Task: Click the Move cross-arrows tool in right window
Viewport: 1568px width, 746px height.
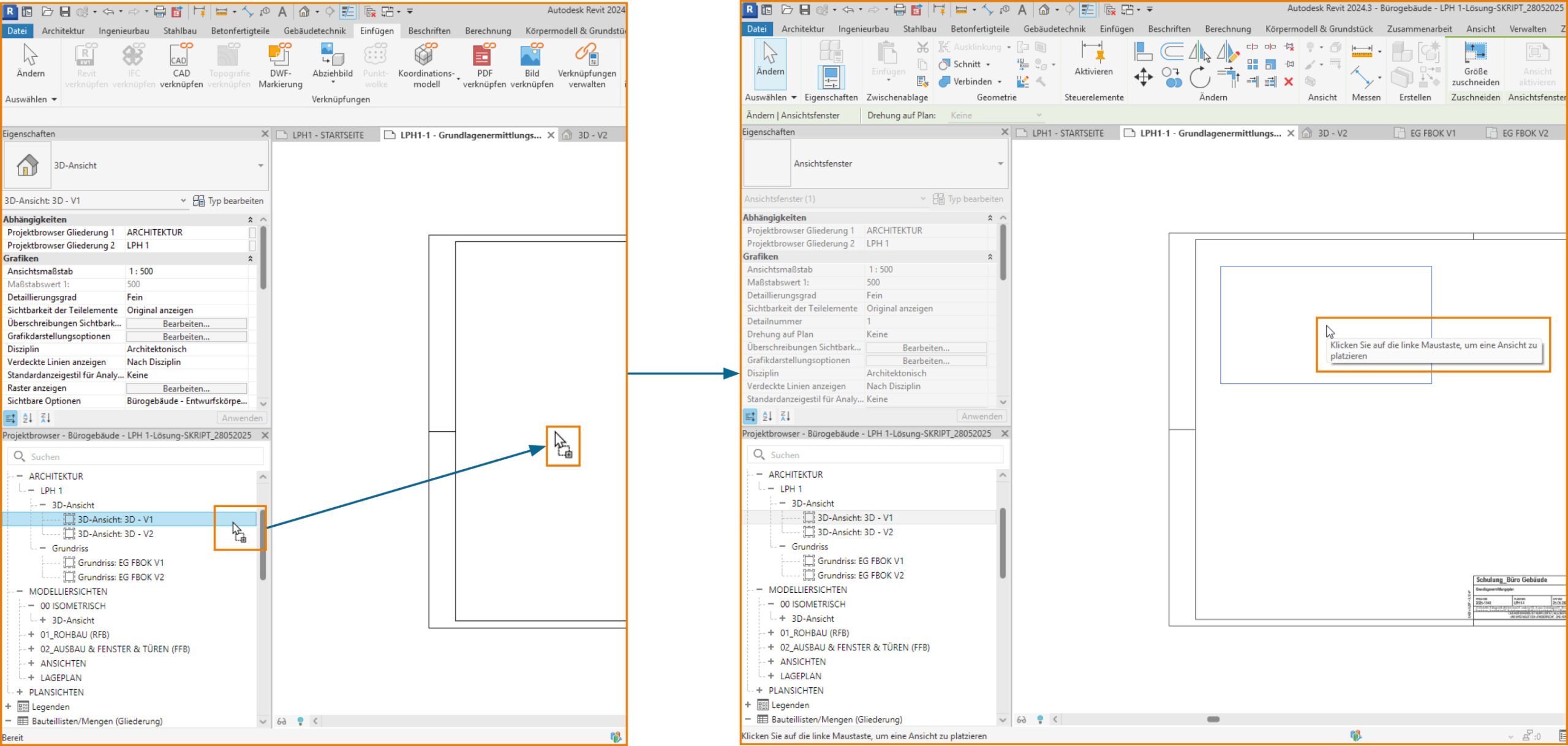Action: pyautogui.click(x=1143, y=78)
